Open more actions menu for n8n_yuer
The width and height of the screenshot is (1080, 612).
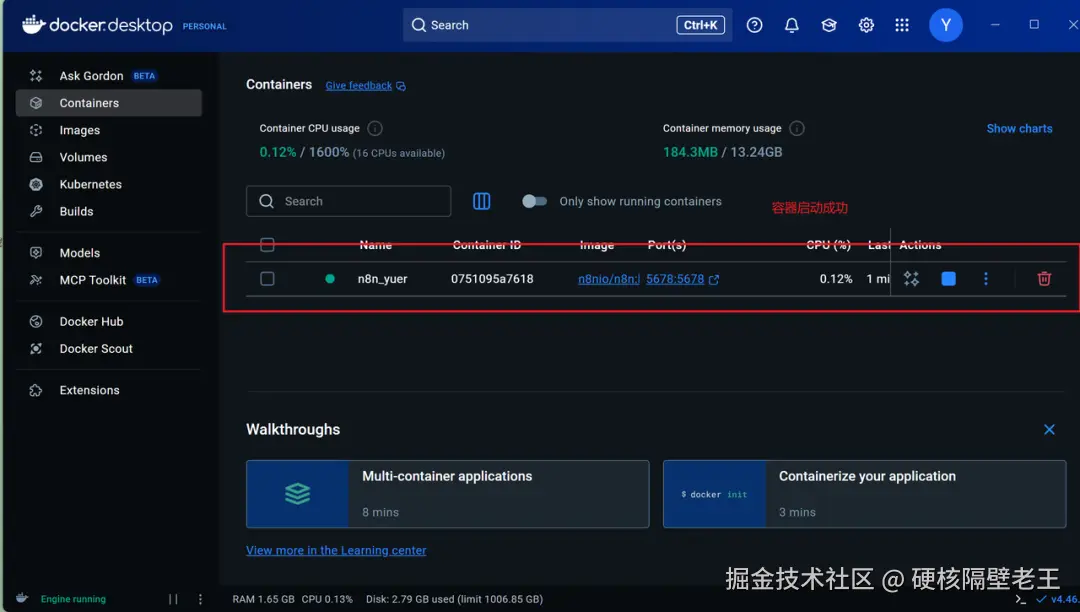tap(986, 279)
